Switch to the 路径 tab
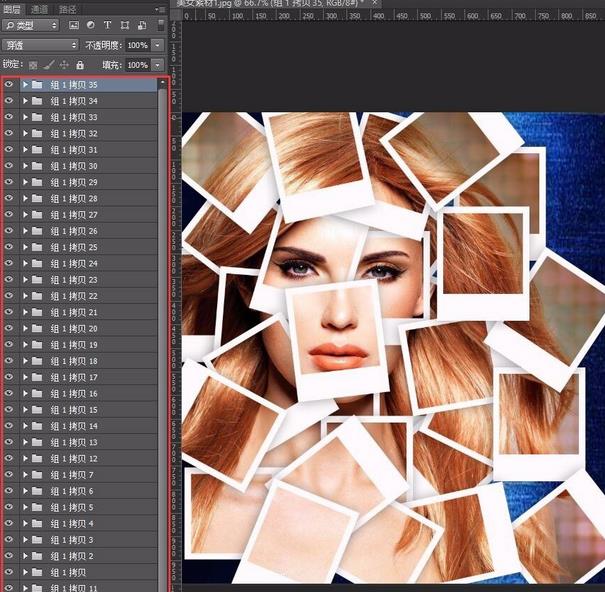The image size is (605, 592). point(68,8)
